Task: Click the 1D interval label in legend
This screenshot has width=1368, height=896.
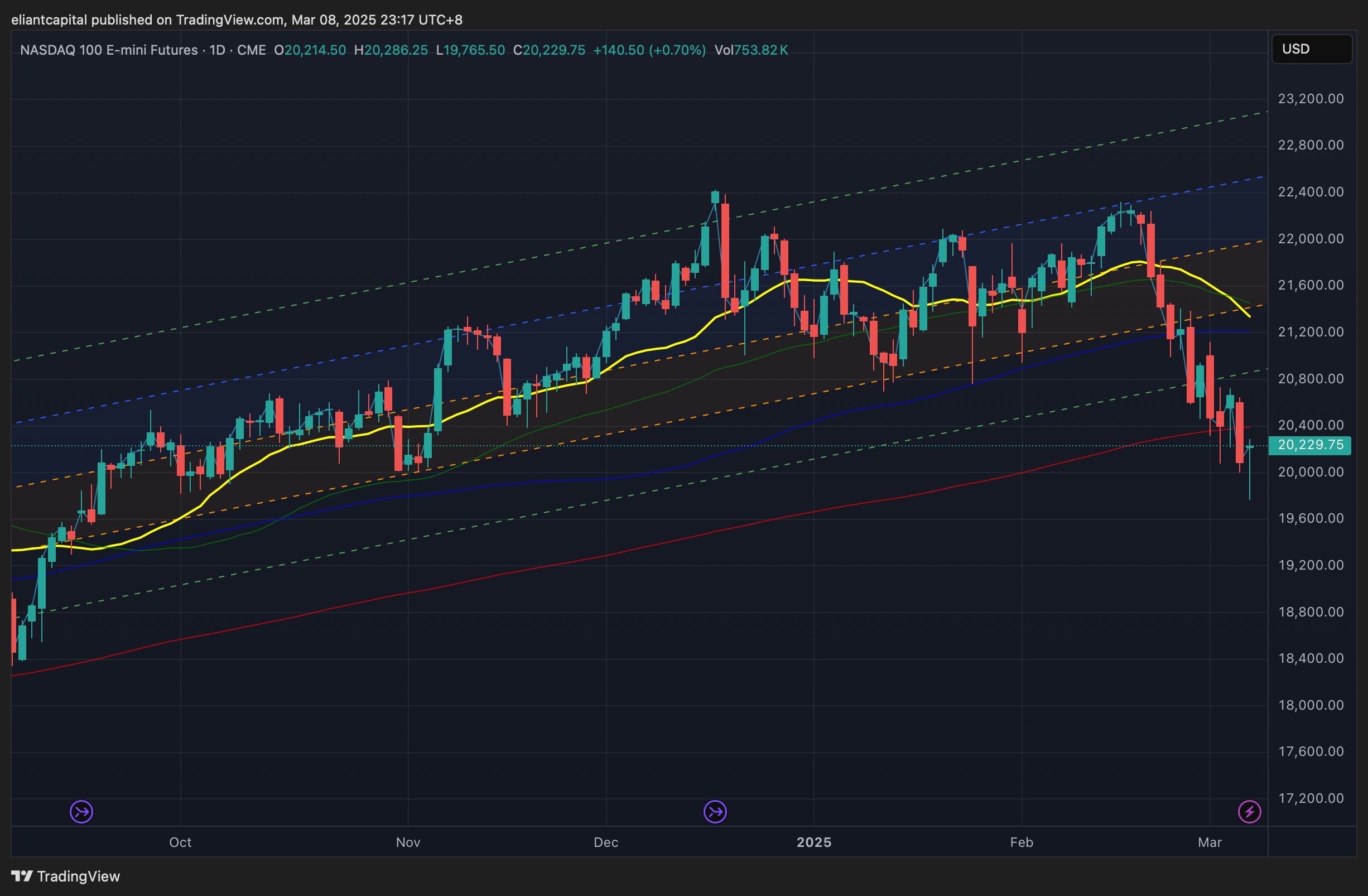Action: (217, 50)
